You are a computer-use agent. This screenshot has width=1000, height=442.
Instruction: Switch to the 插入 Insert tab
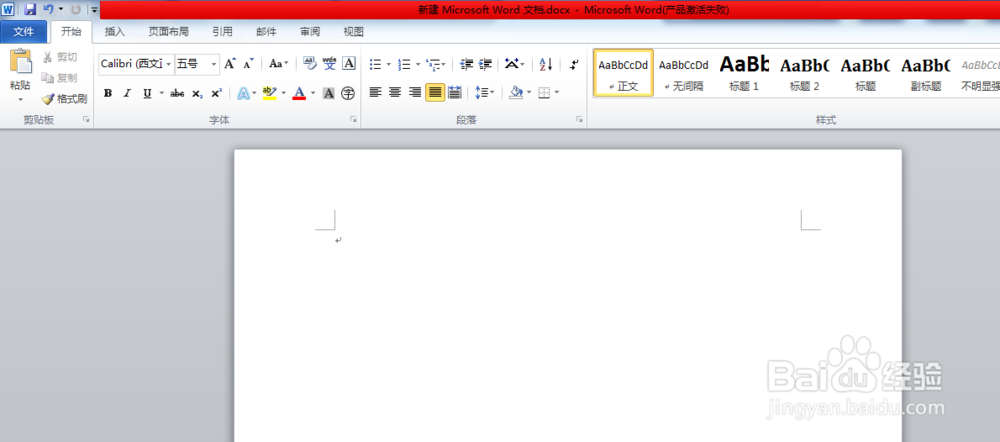(115, 31)
